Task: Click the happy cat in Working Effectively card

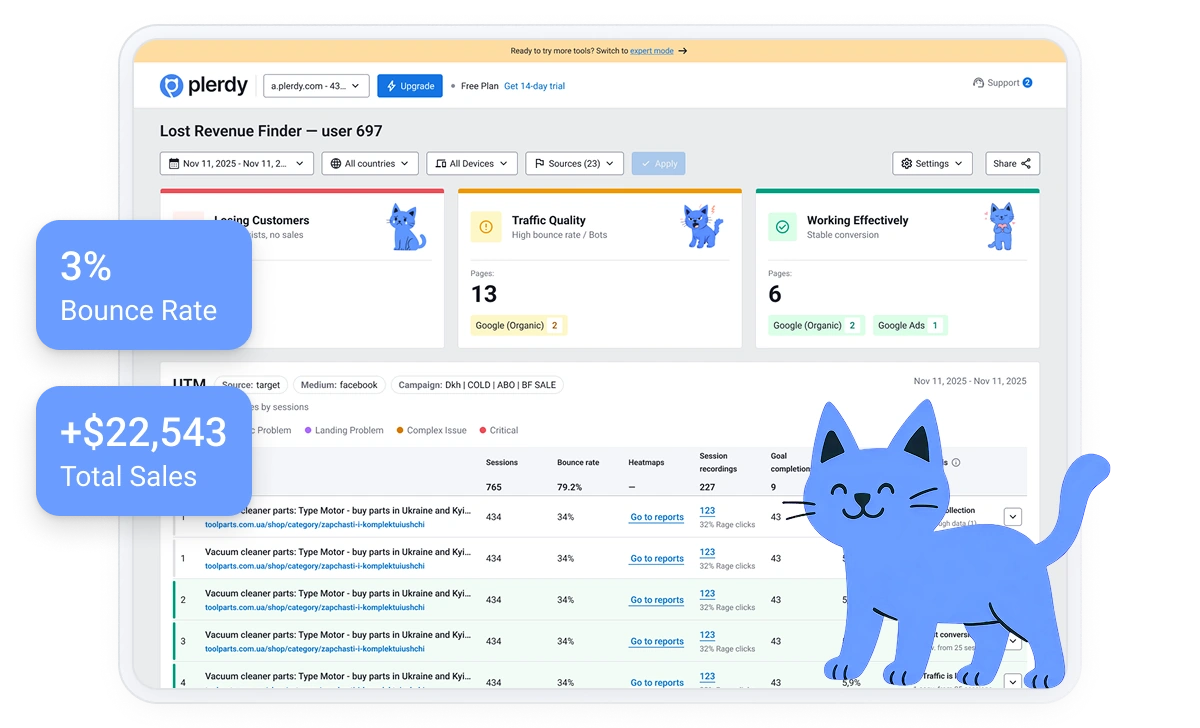Action: click(x=1000, y=226)
